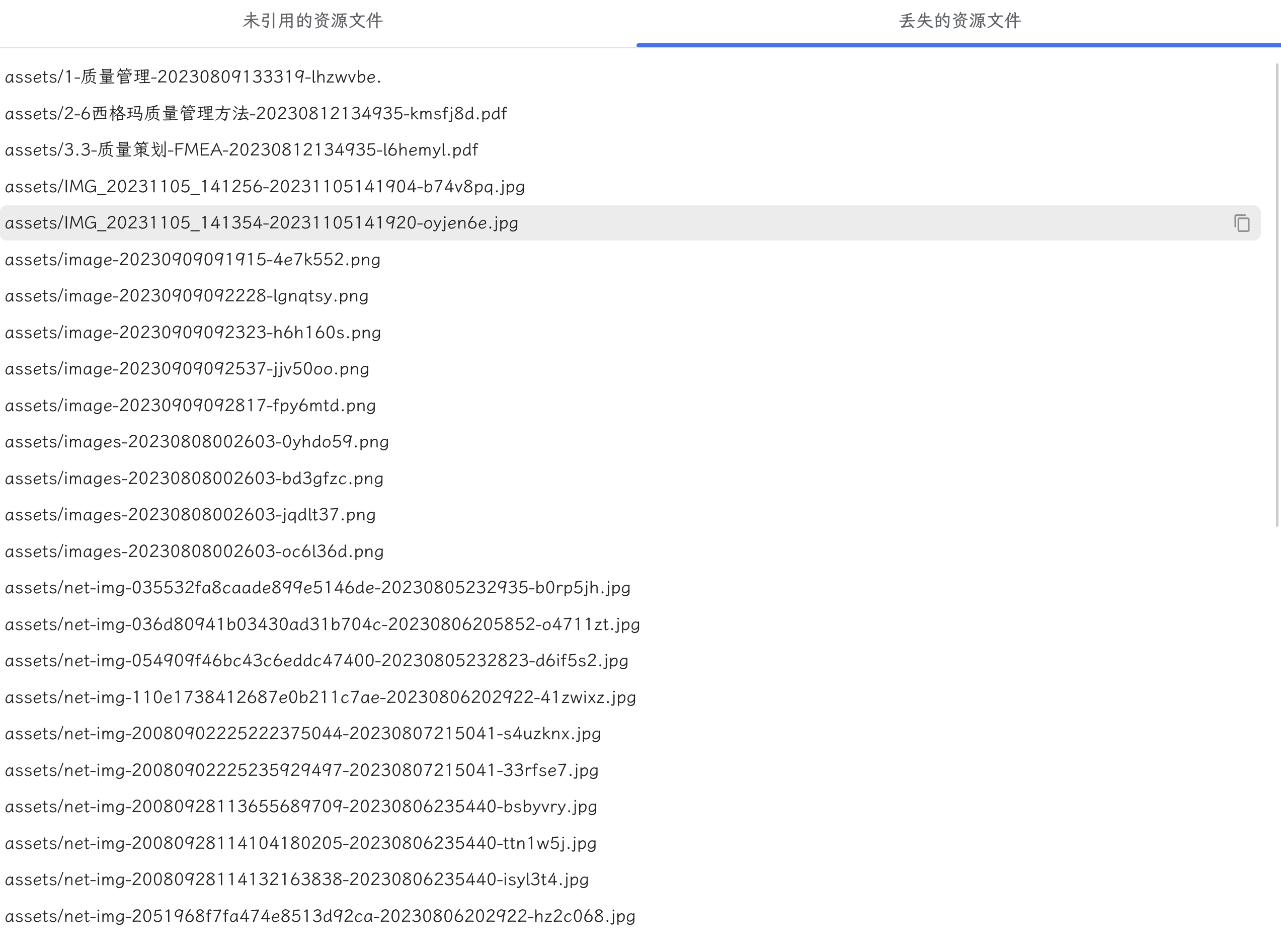Image resolution: width=1281 pixels, height=952 pixels.
Task: Click net-img-110e1738412687e0b211c7ae jpg row
Action: 321,698
